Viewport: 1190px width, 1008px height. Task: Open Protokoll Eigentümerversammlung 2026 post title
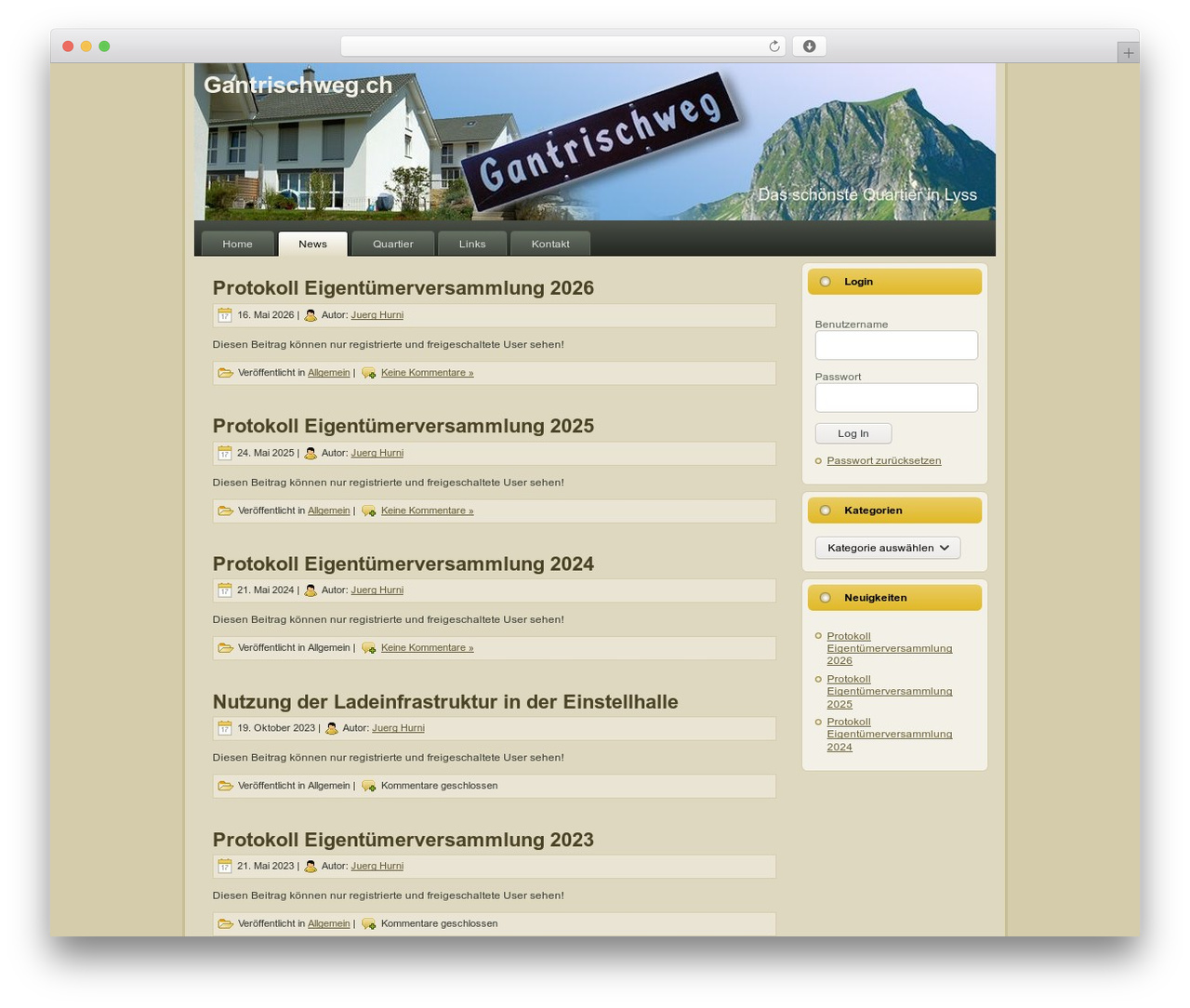point(403,287)
